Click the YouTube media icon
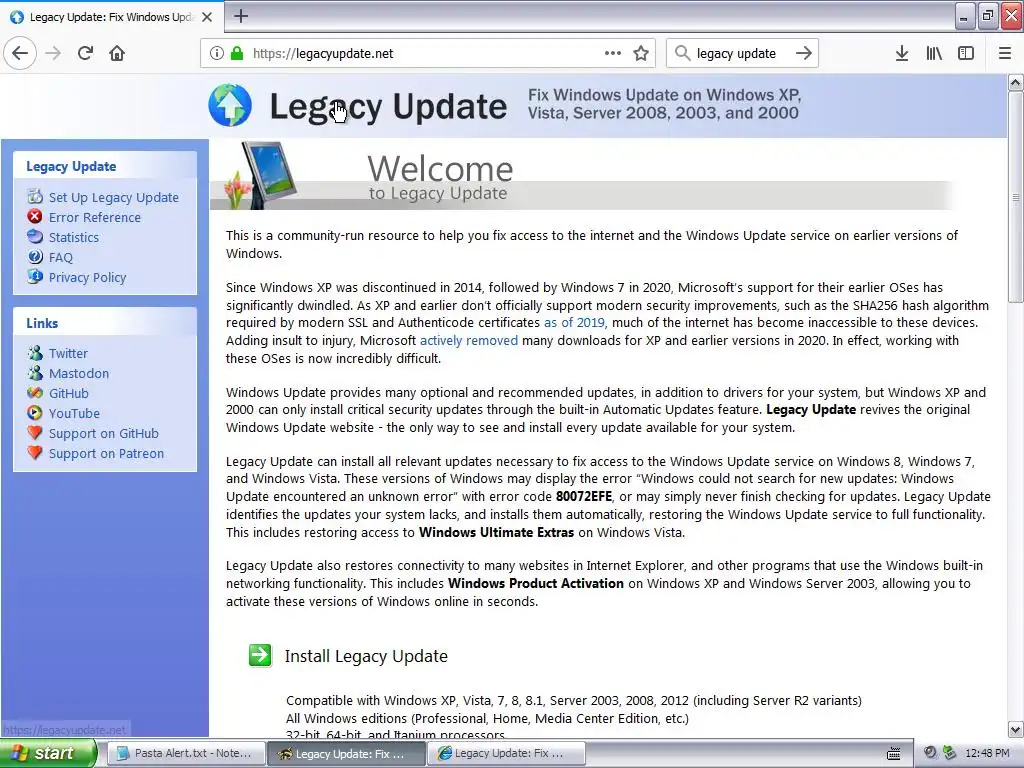 (x=35, y=413)
